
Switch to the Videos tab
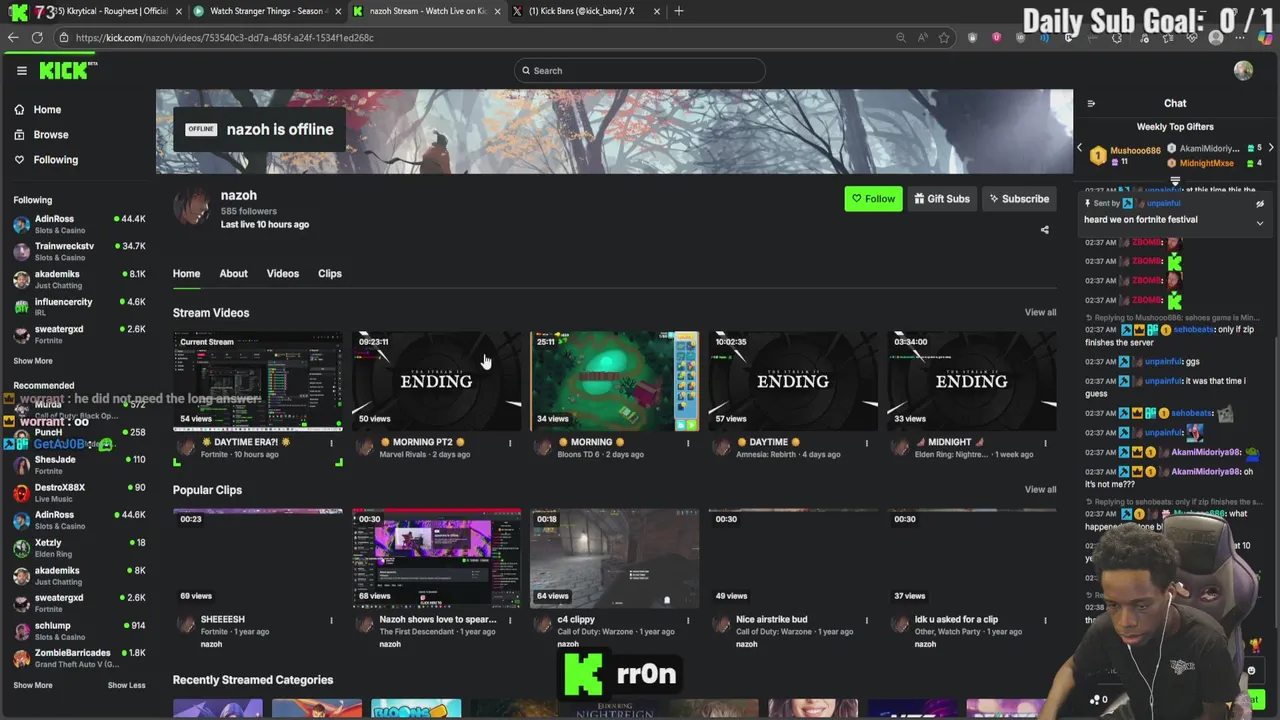click(x=282, y=273)
